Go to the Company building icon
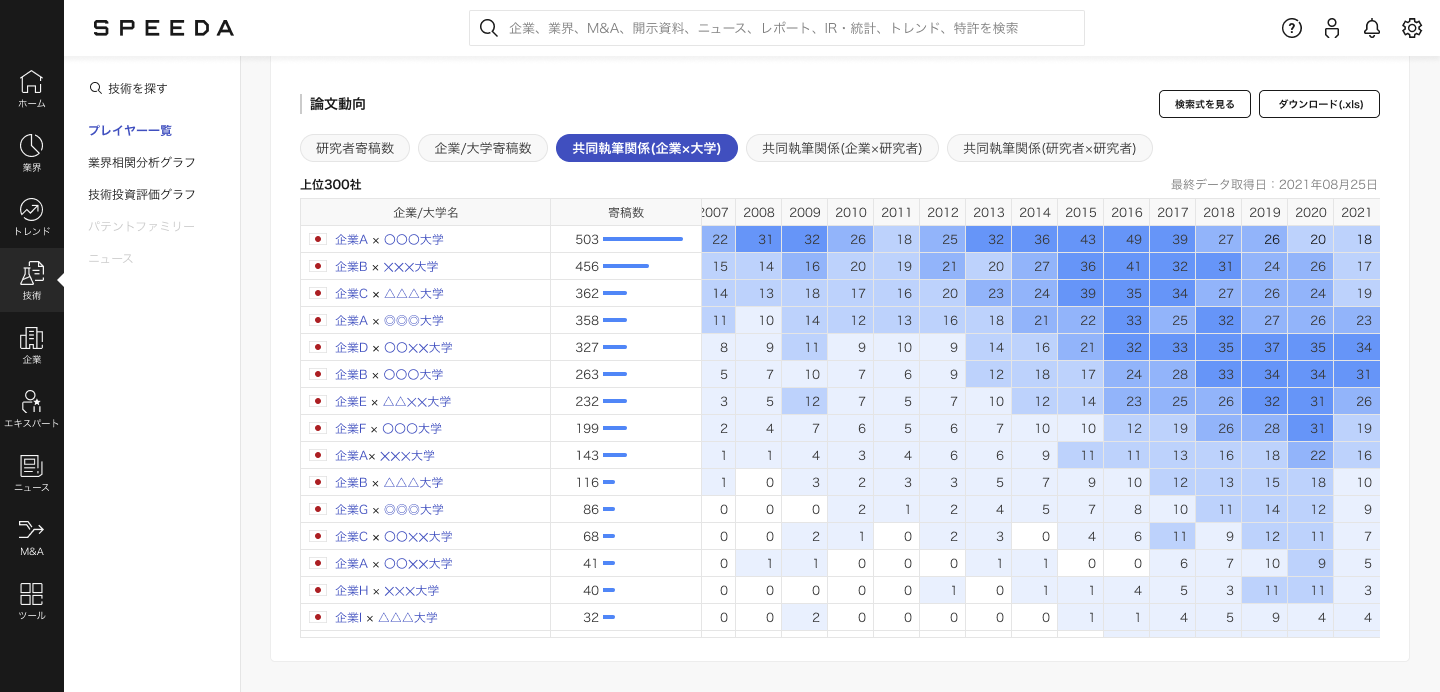1440x692 pixels. [32, 344]
